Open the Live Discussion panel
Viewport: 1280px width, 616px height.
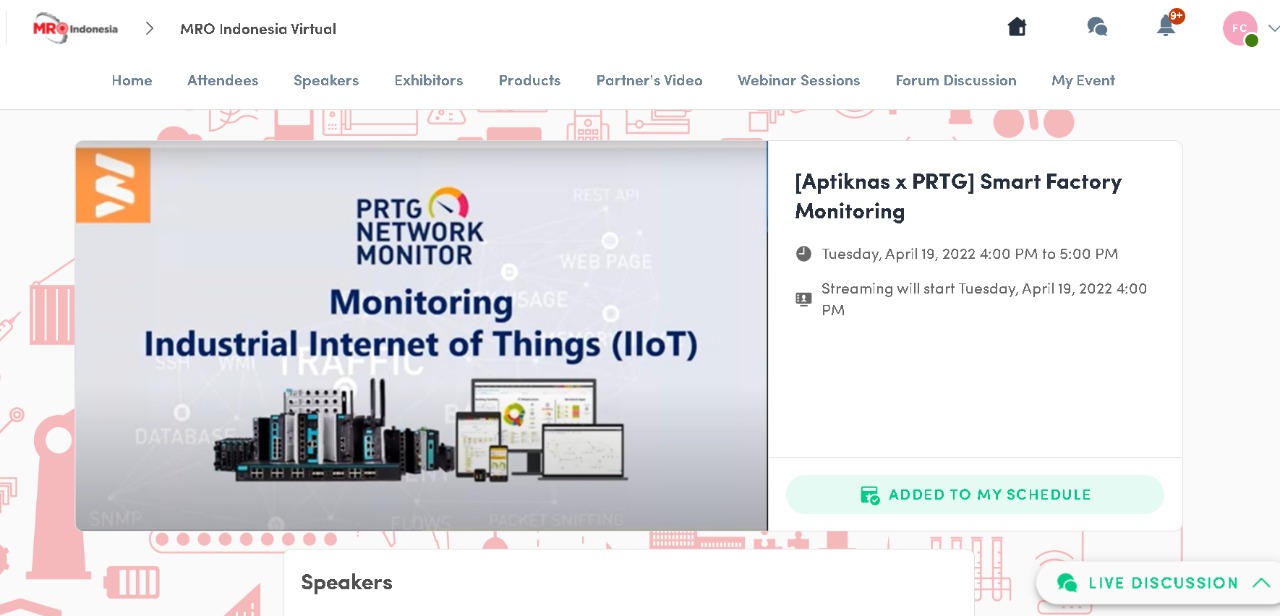tap(1158, 583)
